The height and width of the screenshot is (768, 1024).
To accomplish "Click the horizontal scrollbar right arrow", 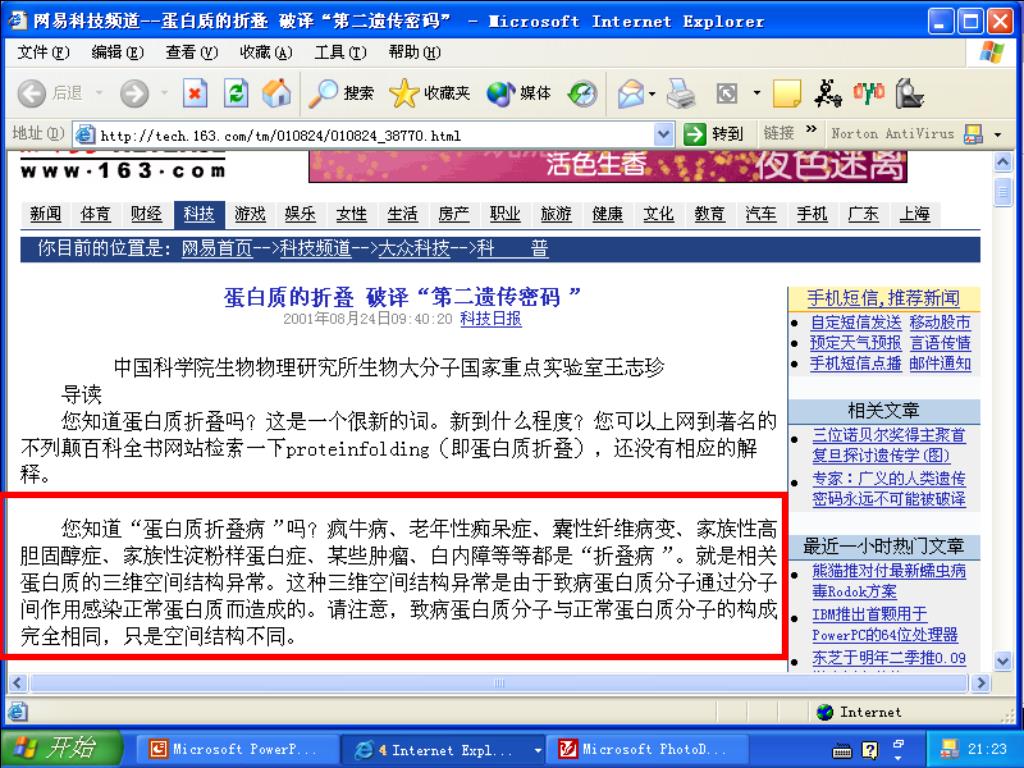I will (980, 683).
